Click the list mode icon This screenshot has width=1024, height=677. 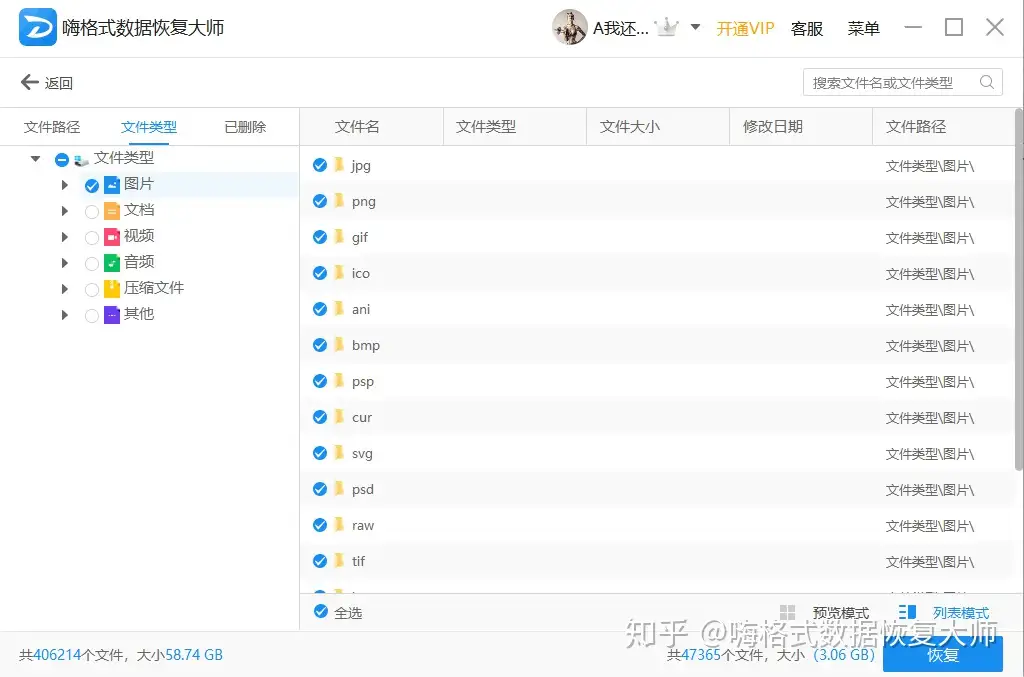(x=906, y=612)
